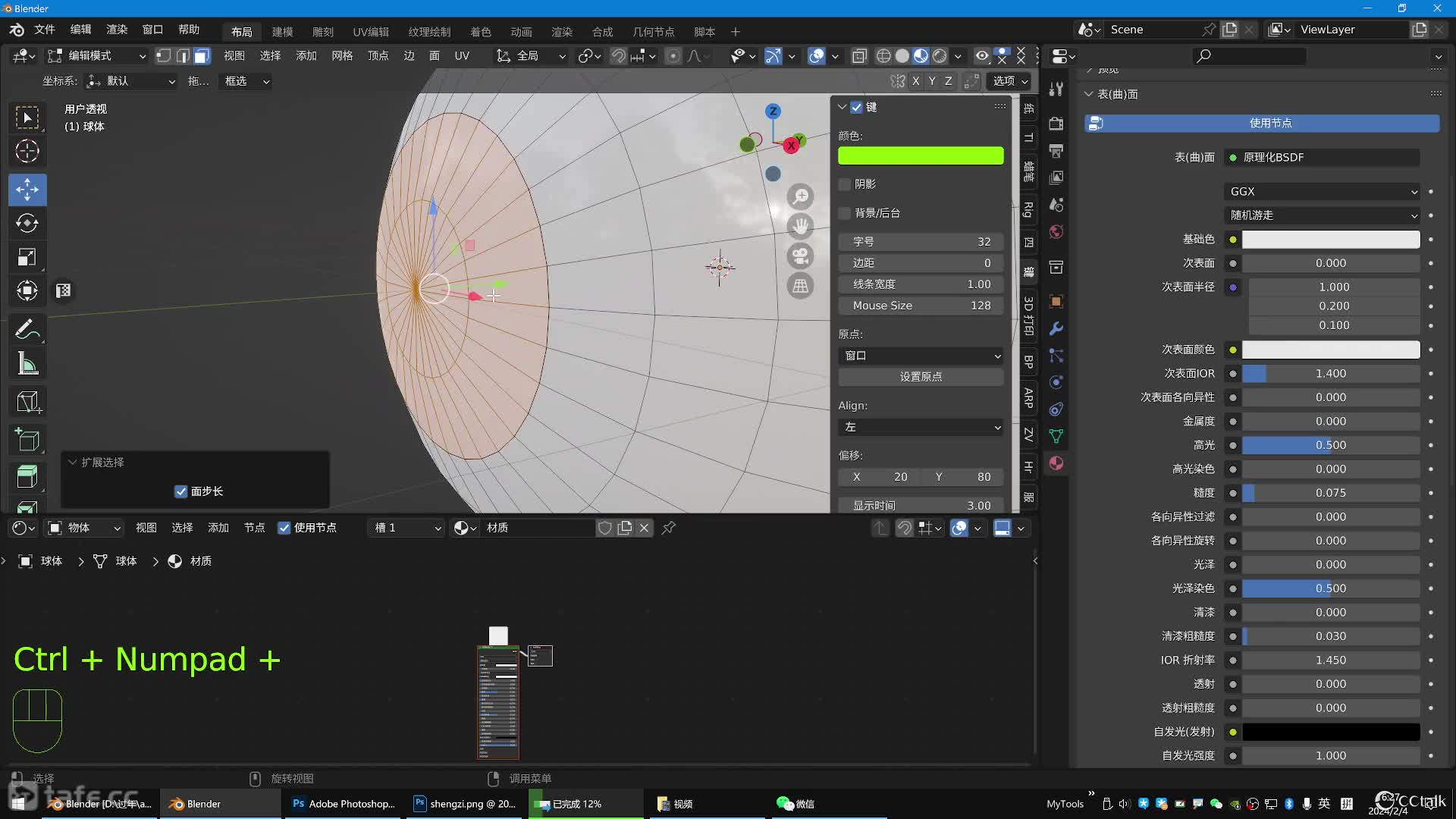Click the 字号 field showing 32
Screen dimensions: 1456x819
tap(921, 242)
